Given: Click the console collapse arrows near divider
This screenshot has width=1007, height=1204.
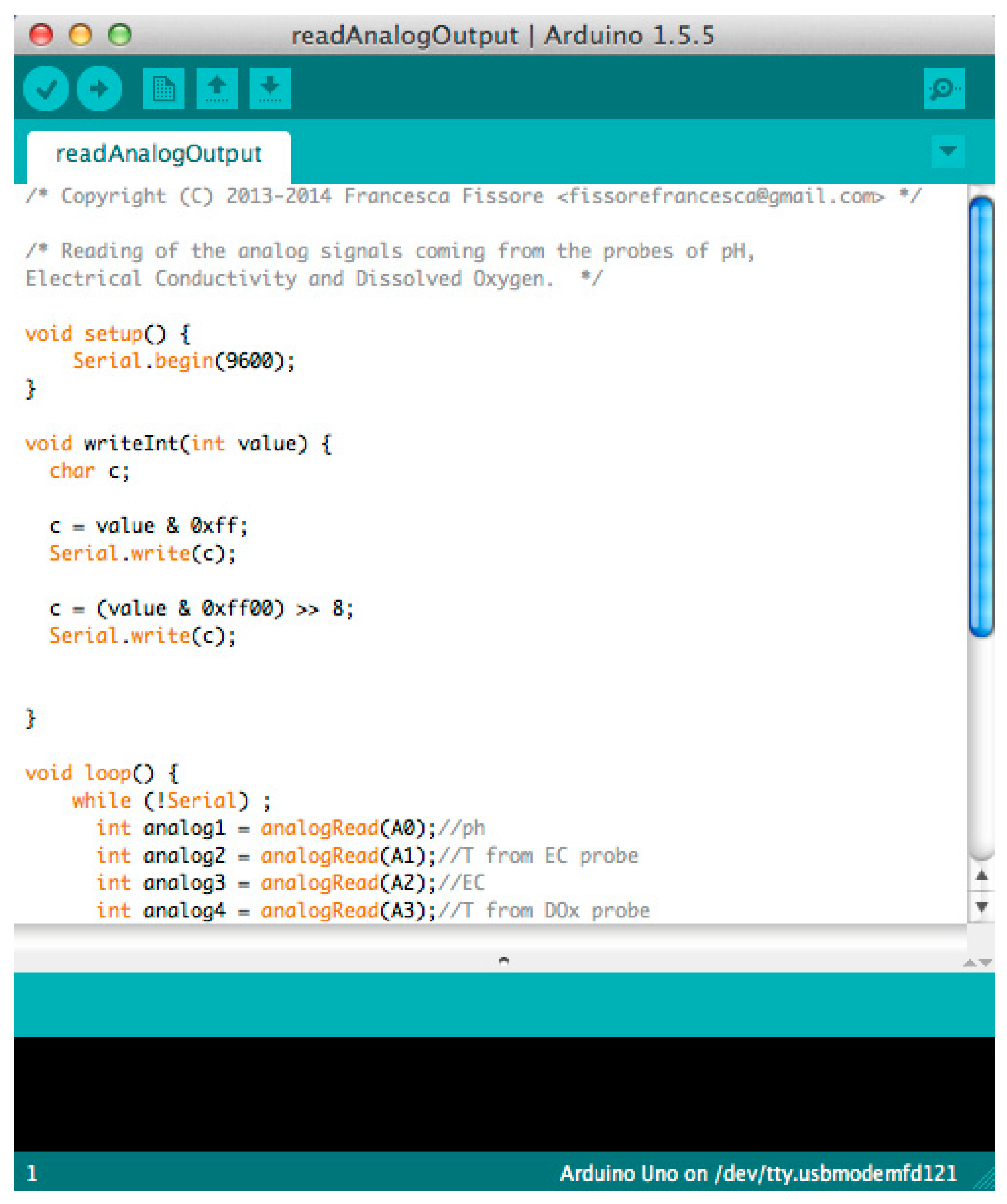Looking at the screenshot, I should coord(978,962).
